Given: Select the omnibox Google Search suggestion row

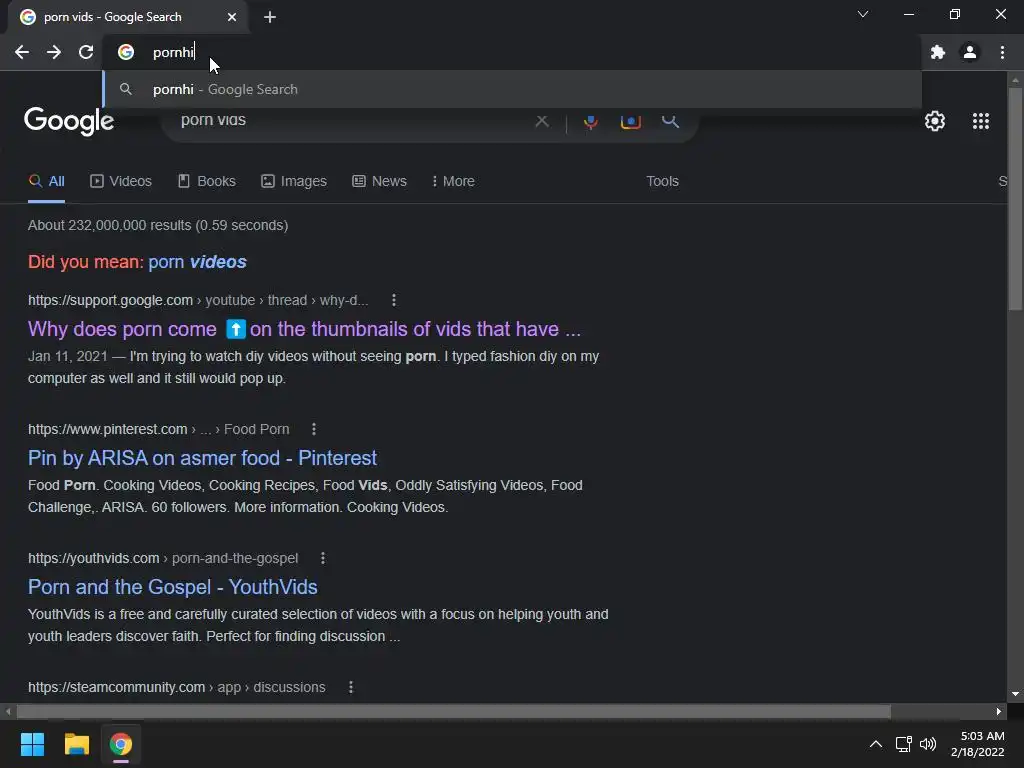Looking at the screenshot, I should (513, 89).
